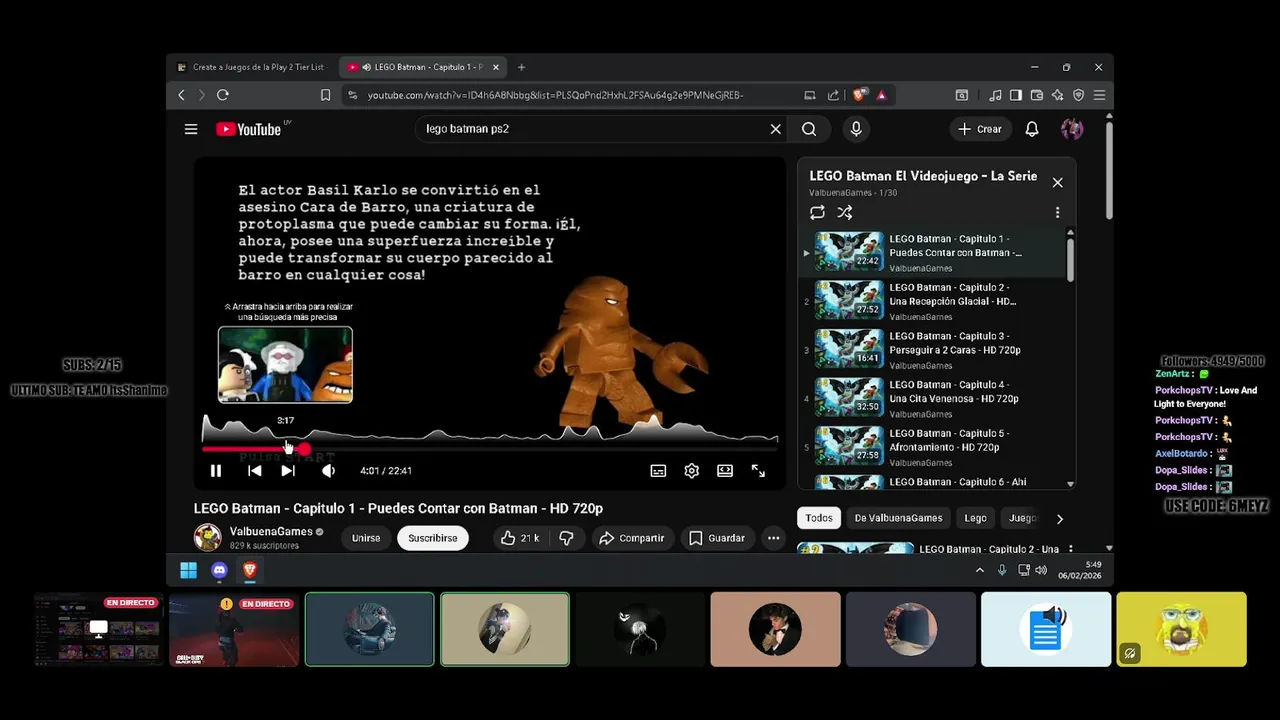Go back in the browser
Screen dimensions: 1280x720
181,95
